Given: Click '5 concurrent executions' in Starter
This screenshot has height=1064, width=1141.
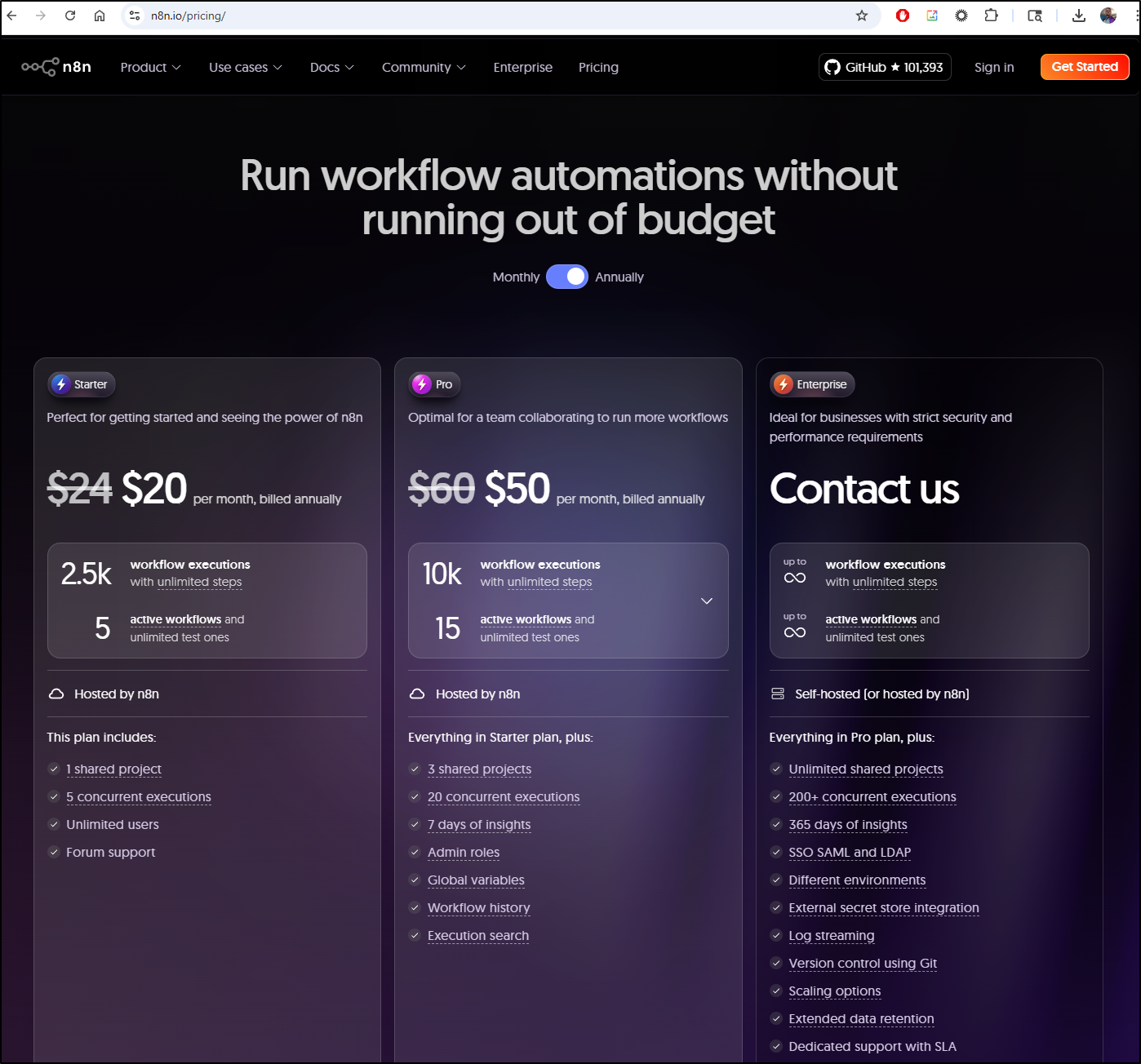Looking at the screenshot, I should (x=139, y=797).
